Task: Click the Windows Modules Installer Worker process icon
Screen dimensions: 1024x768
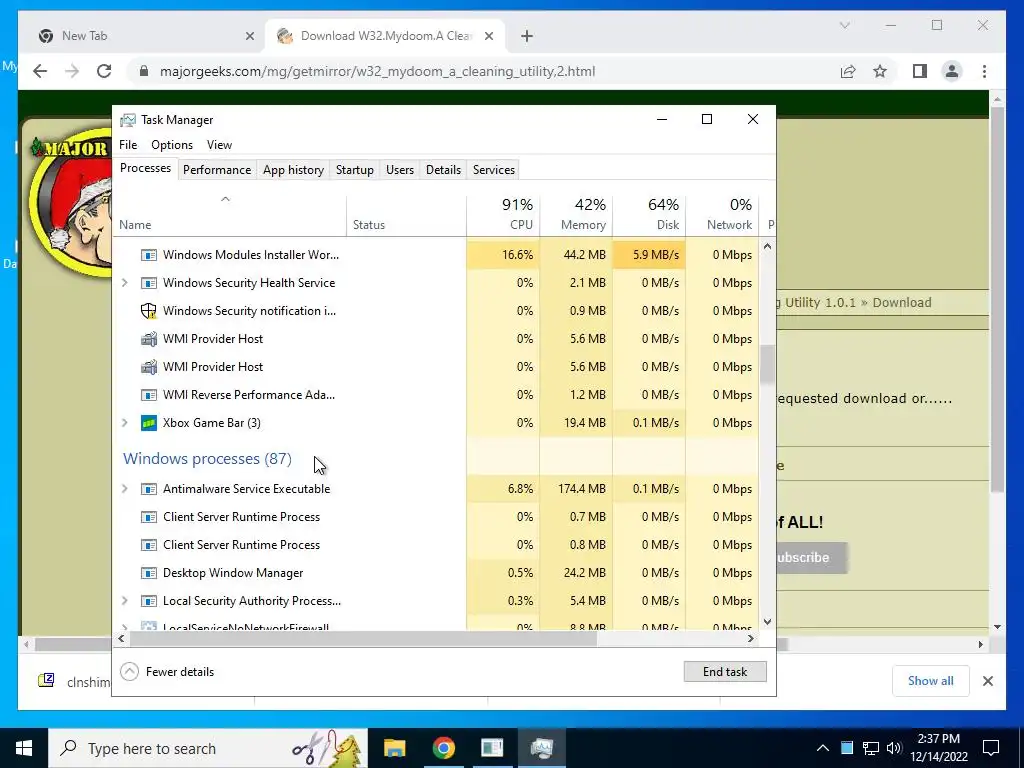Action: click(149, 255)
